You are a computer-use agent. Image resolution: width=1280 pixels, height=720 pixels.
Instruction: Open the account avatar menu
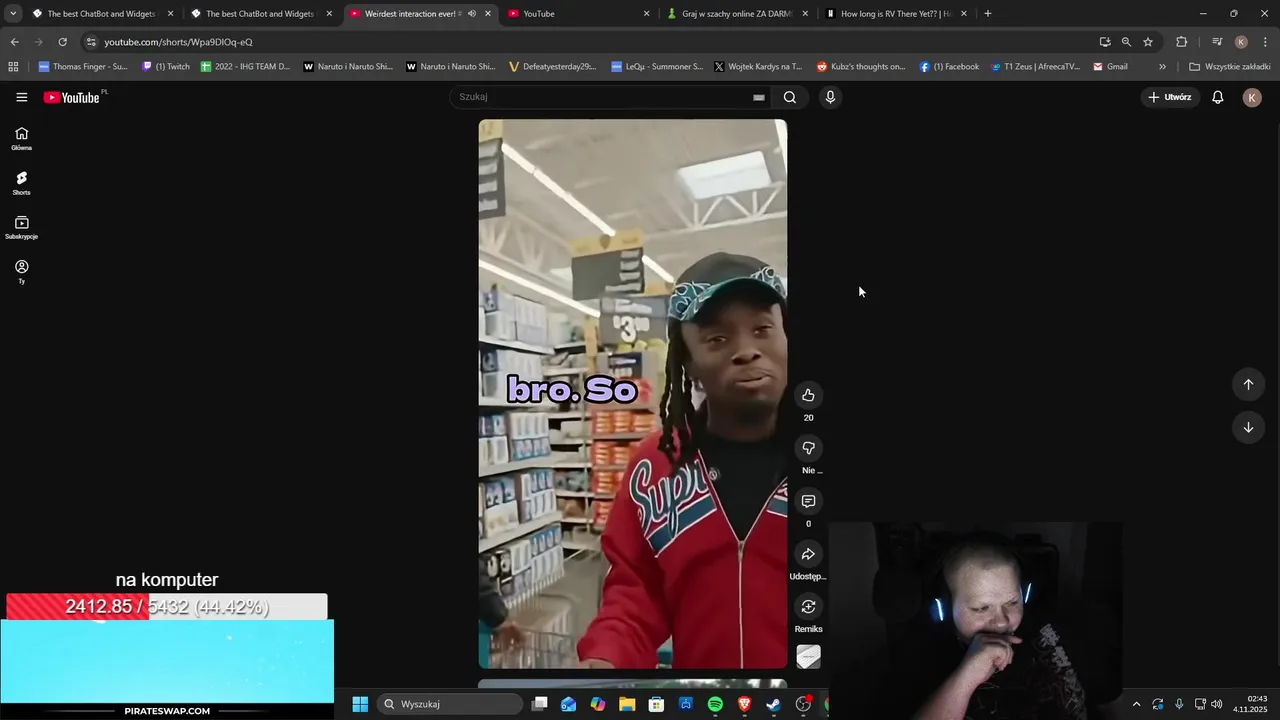[1252, 97]
